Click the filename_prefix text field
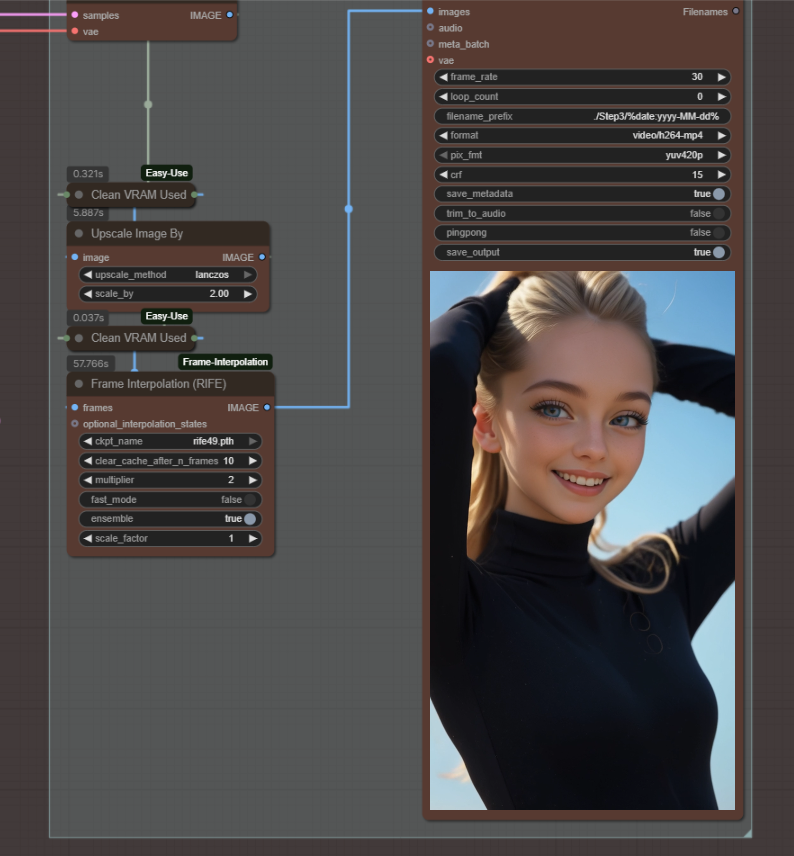 point(582,116)
